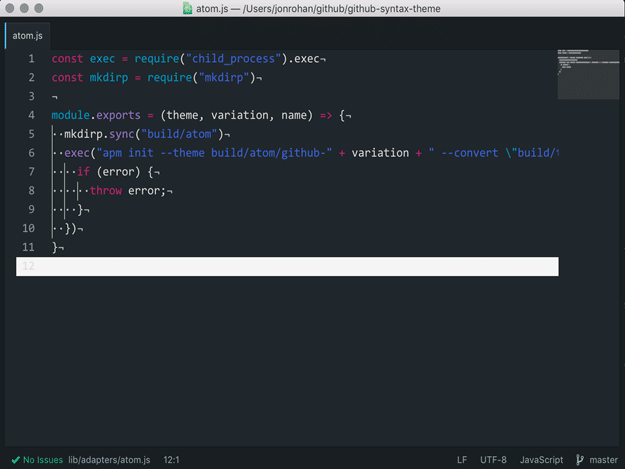The width and height of the screenshot is (625, 469).
Task: Select the atom.js editor tab
Action: click(27, 36)
